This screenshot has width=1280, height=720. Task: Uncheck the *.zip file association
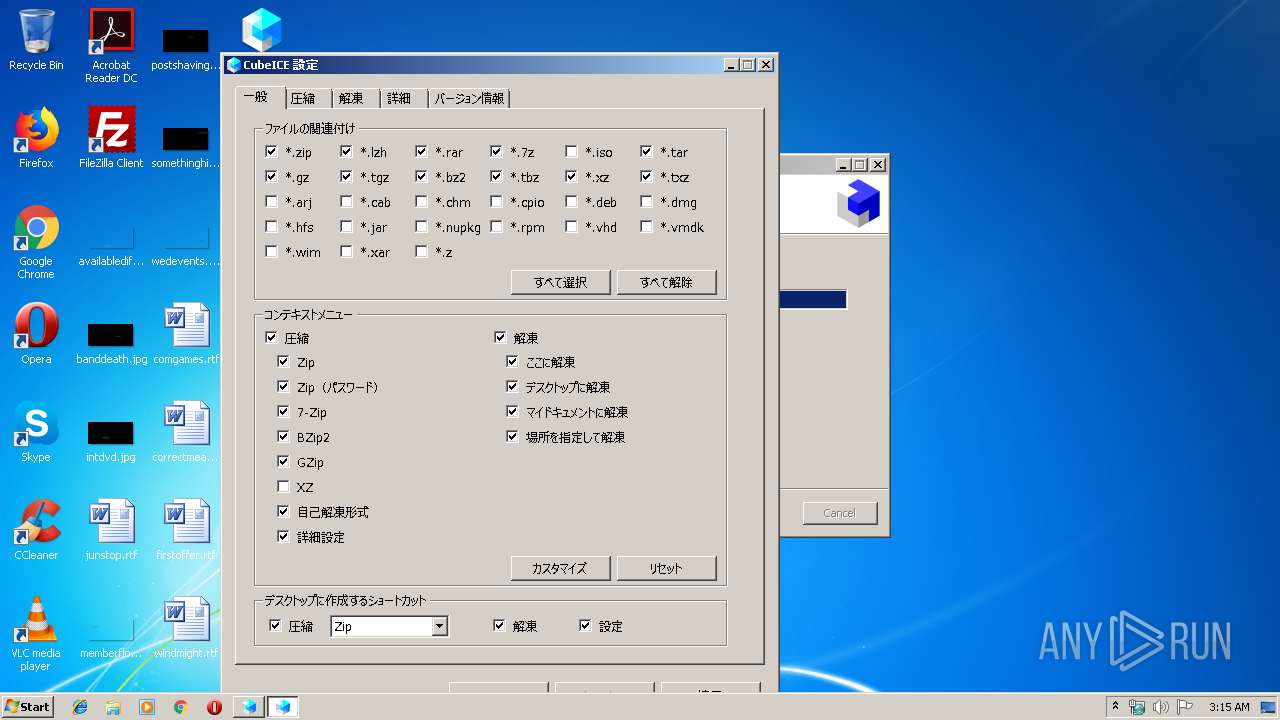271,152
